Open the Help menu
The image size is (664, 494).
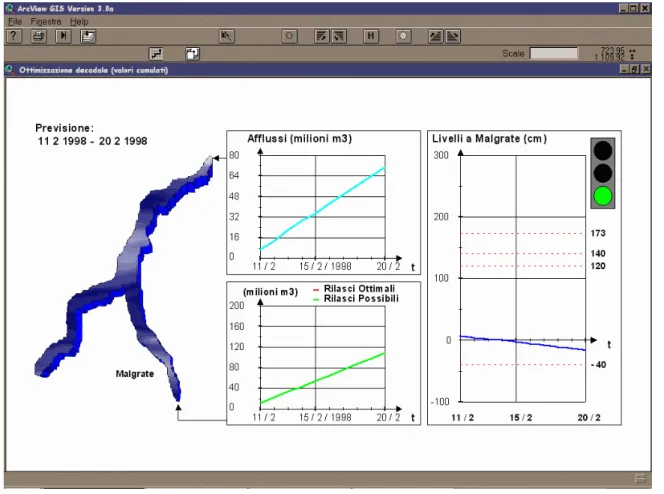[x=79, y=21]
